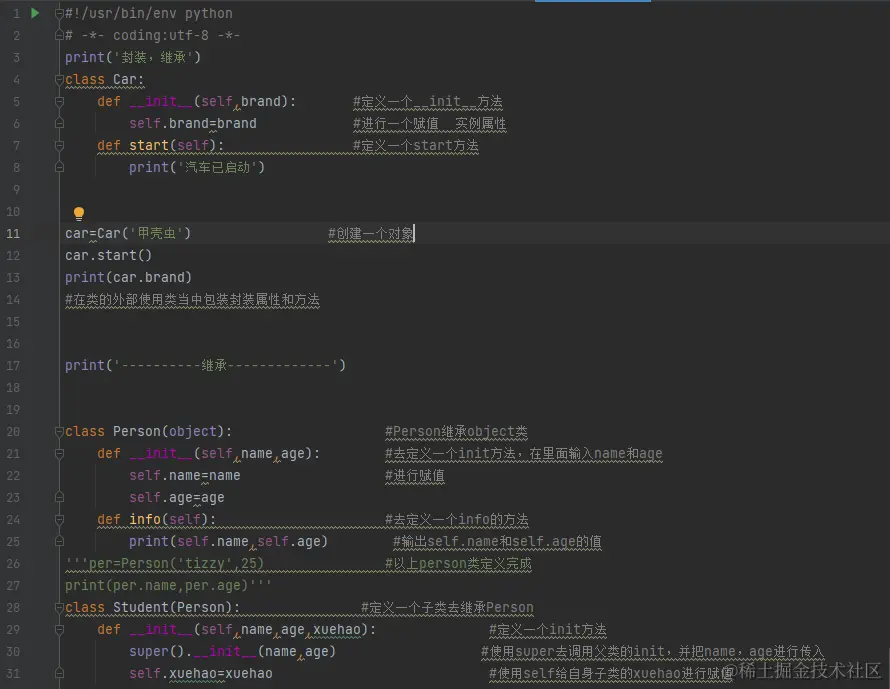Collapse the shebang header fold region
Screen dimensions: 890x689
58,13
